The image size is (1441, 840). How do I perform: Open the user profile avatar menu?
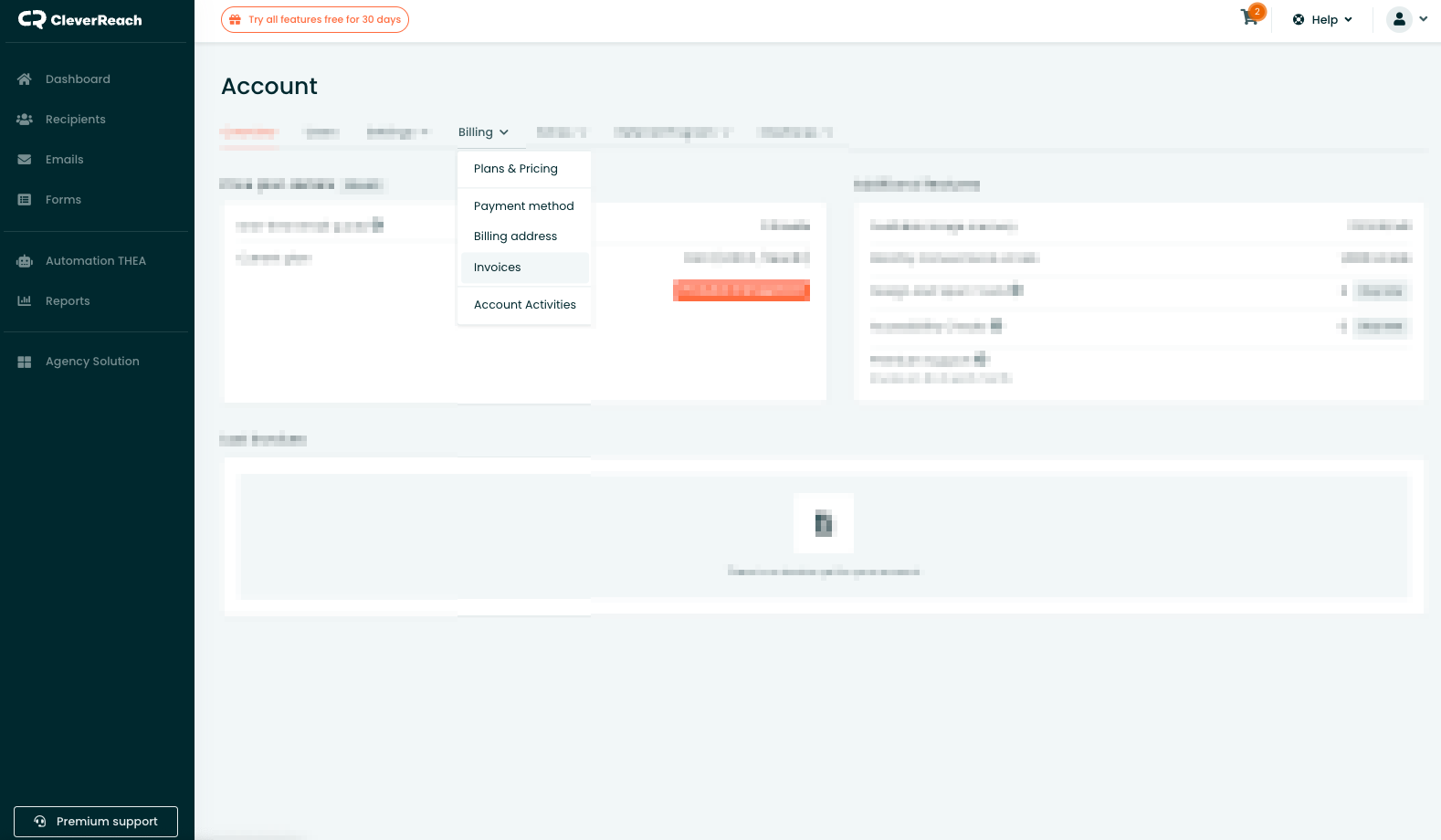point(1399,19)
